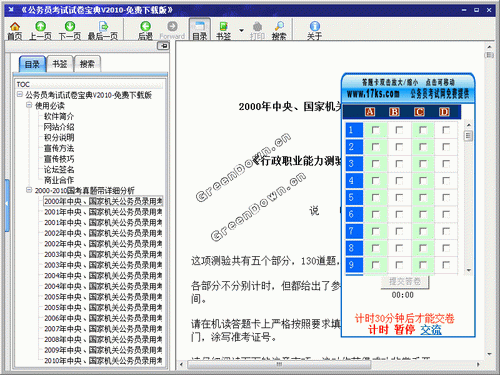Click the red 暂停 pause link
This screenshot has height=375, width=500.
404,330
